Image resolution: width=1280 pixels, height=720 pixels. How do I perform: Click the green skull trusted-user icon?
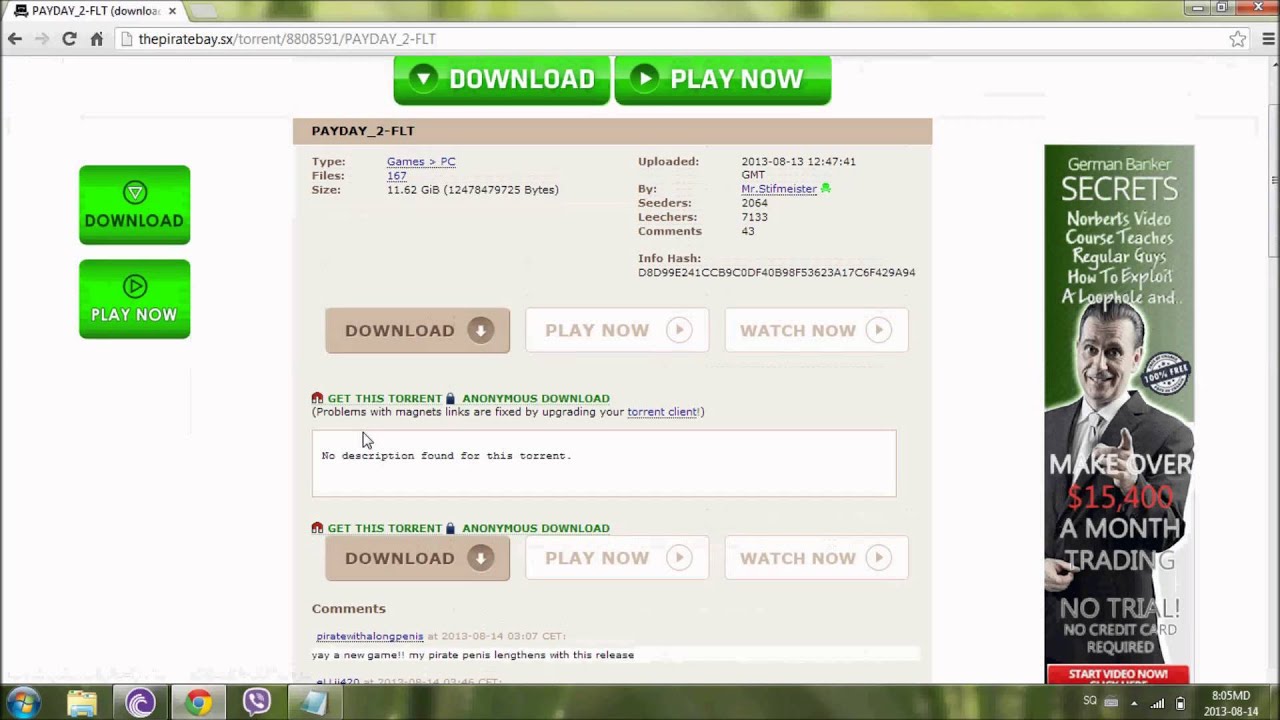click(826, 188)
